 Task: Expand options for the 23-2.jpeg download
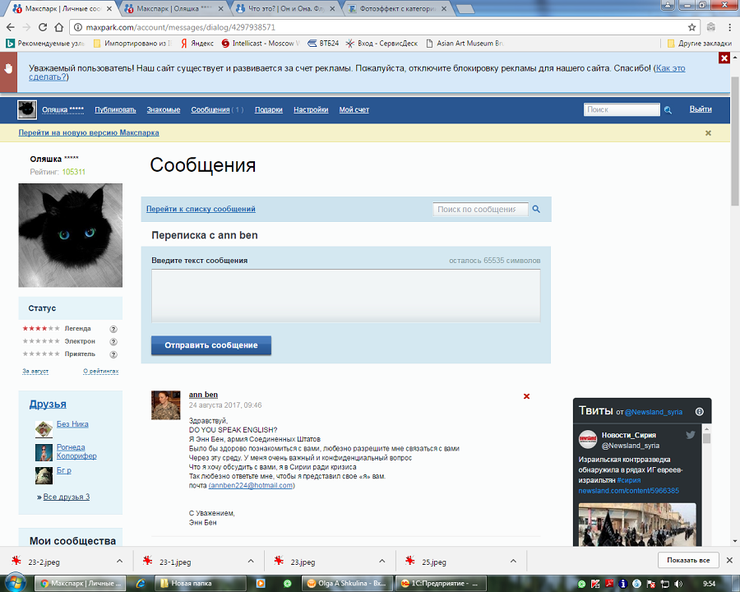coord(120,561)
